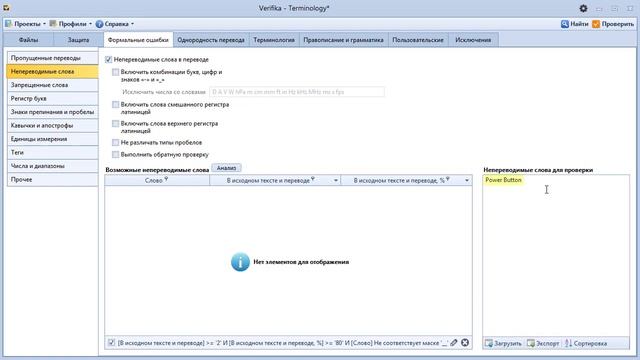Select Запрещенные слова in sidebar

(x=53, y=85)
